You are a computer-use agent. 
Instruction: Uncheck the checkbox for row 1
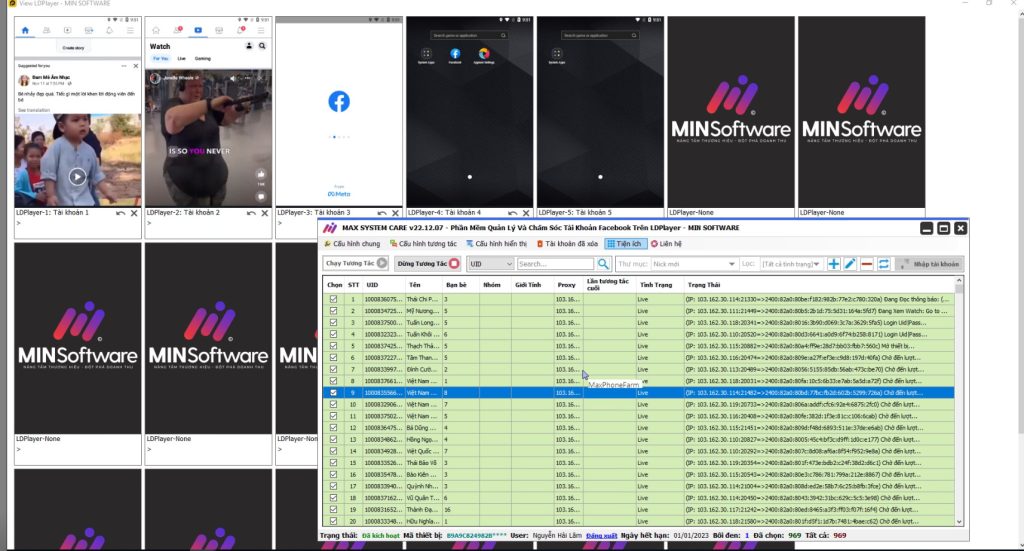click(334, 299)
